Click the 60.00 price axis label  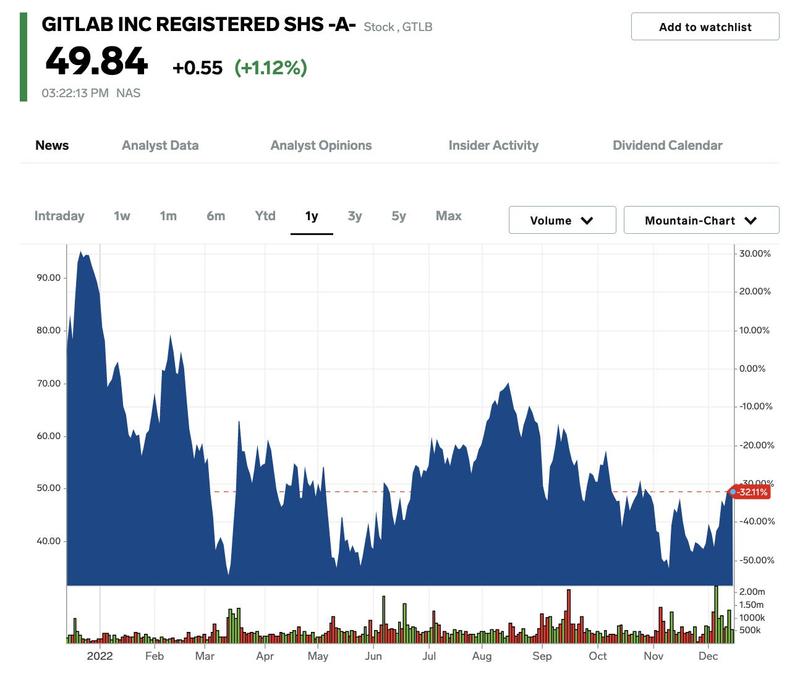[48, 436]
